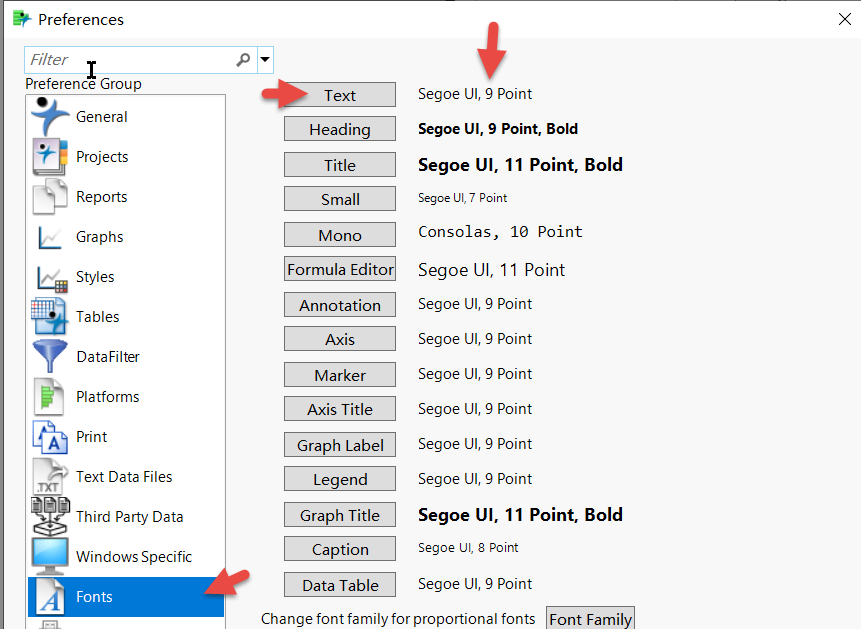Screen dimensions: 861x629
Task: Click the 'Preference Group' list heading
Action: coord(83,84)
